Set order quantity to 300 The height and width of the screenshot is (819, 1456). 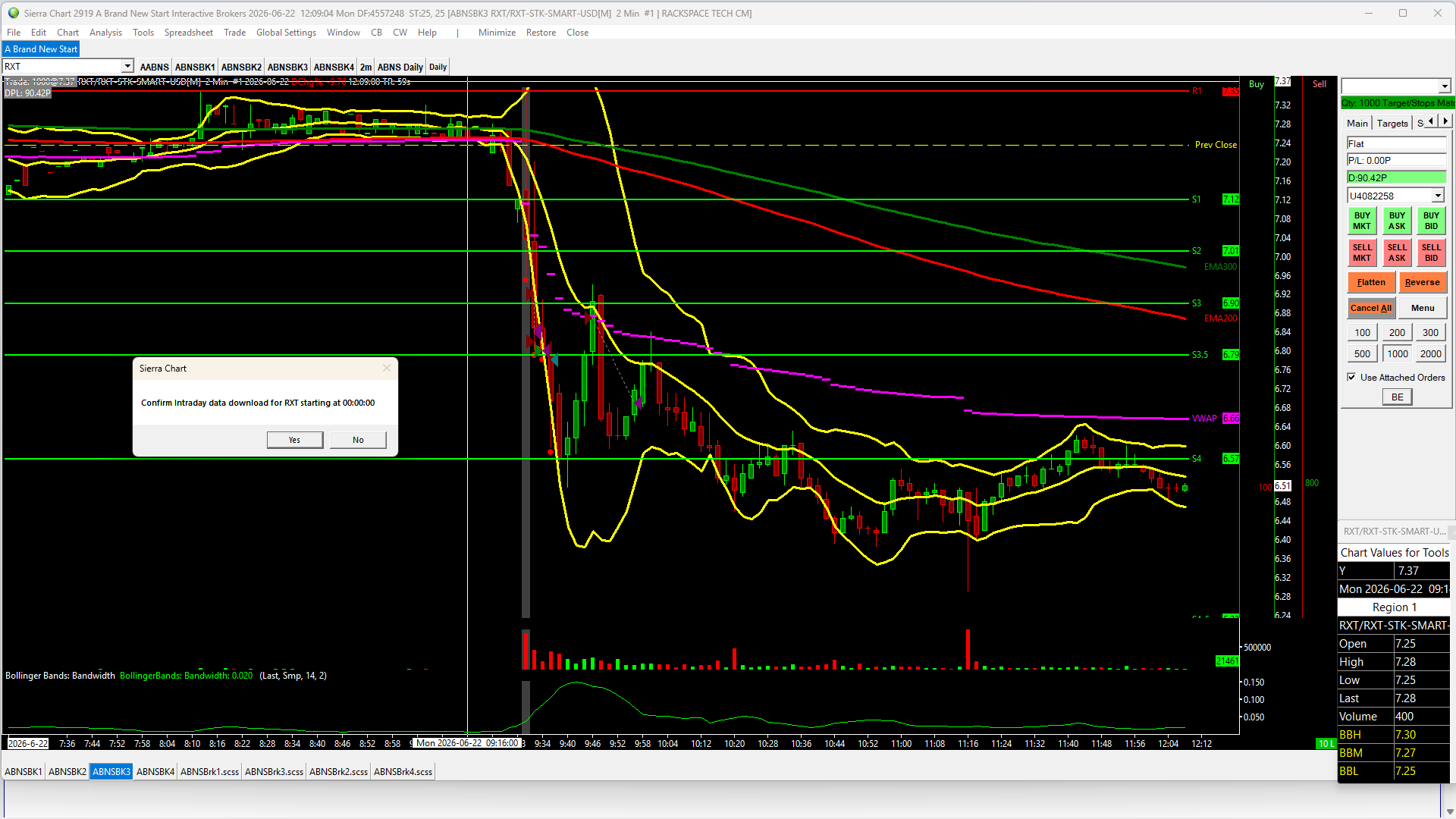click(1430, 332)
